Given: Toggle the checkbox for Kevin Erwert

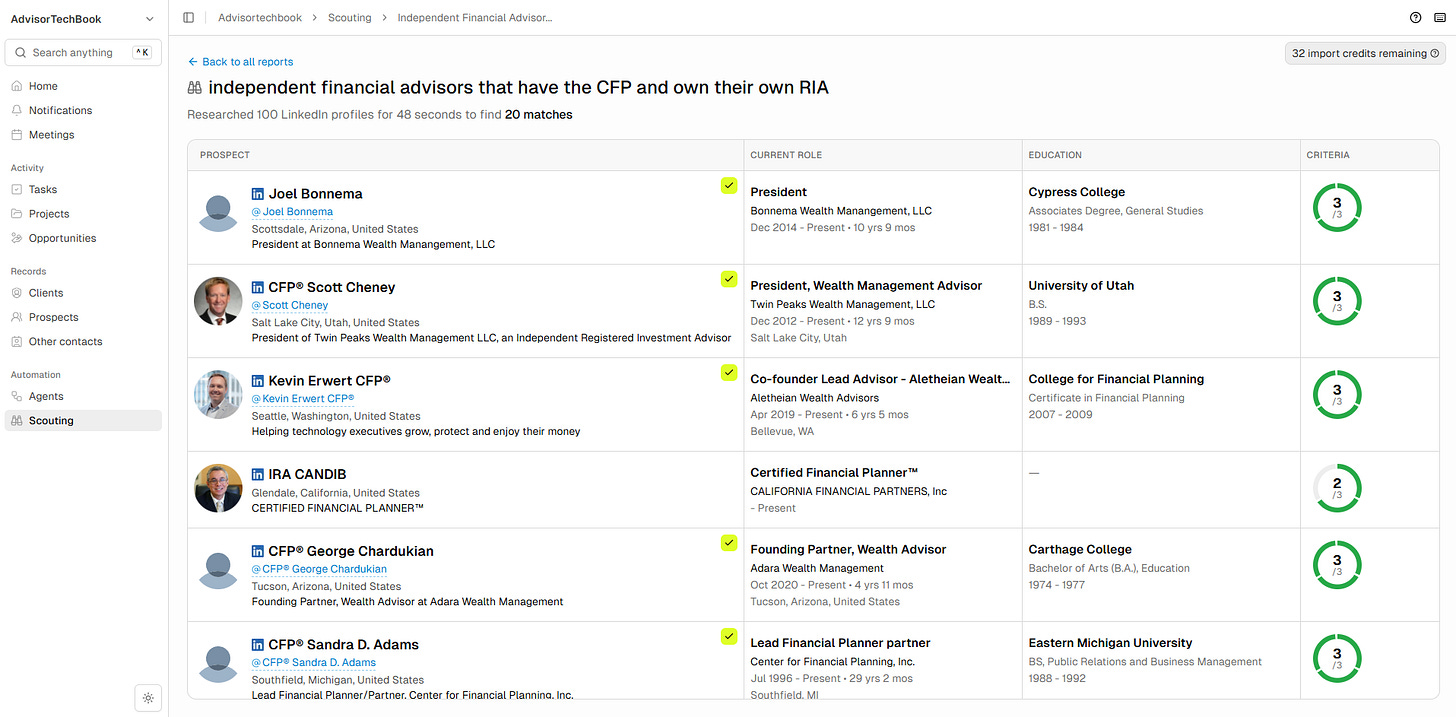Looking at the screenshot, I should point(729,373).
